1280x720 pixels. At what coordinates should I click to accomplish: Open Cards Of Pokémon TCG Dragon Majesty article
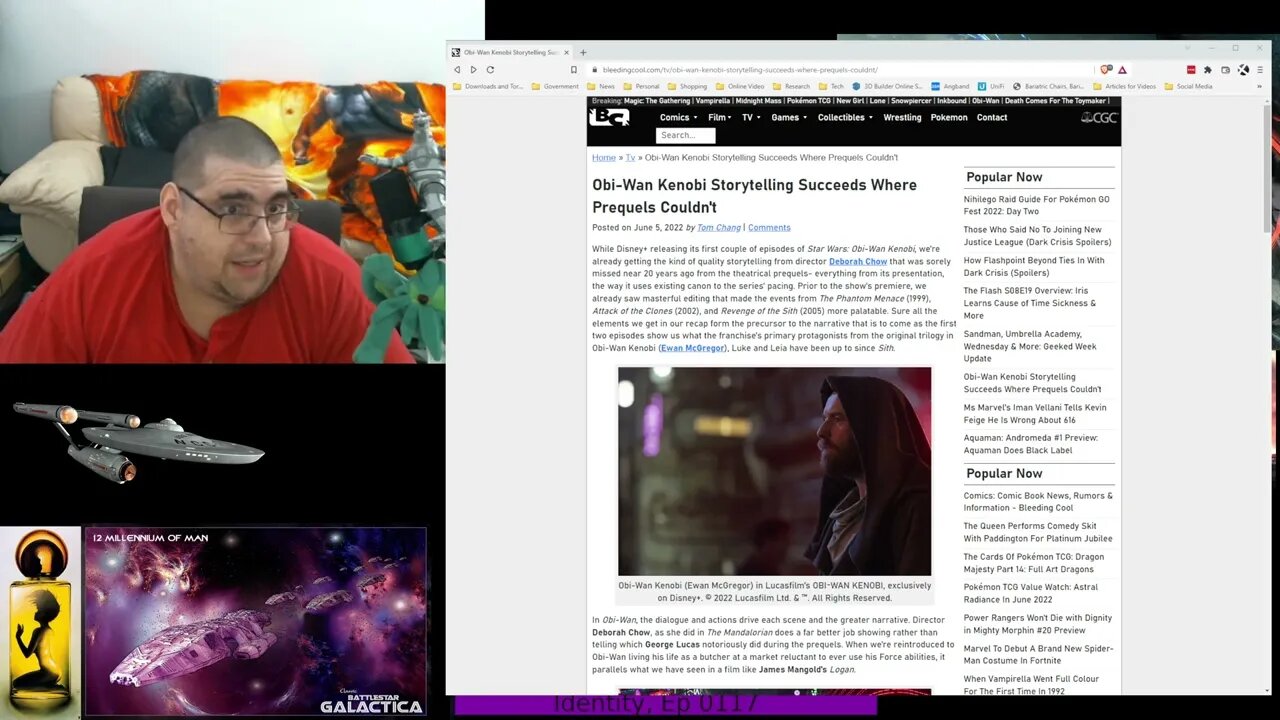1034,563
